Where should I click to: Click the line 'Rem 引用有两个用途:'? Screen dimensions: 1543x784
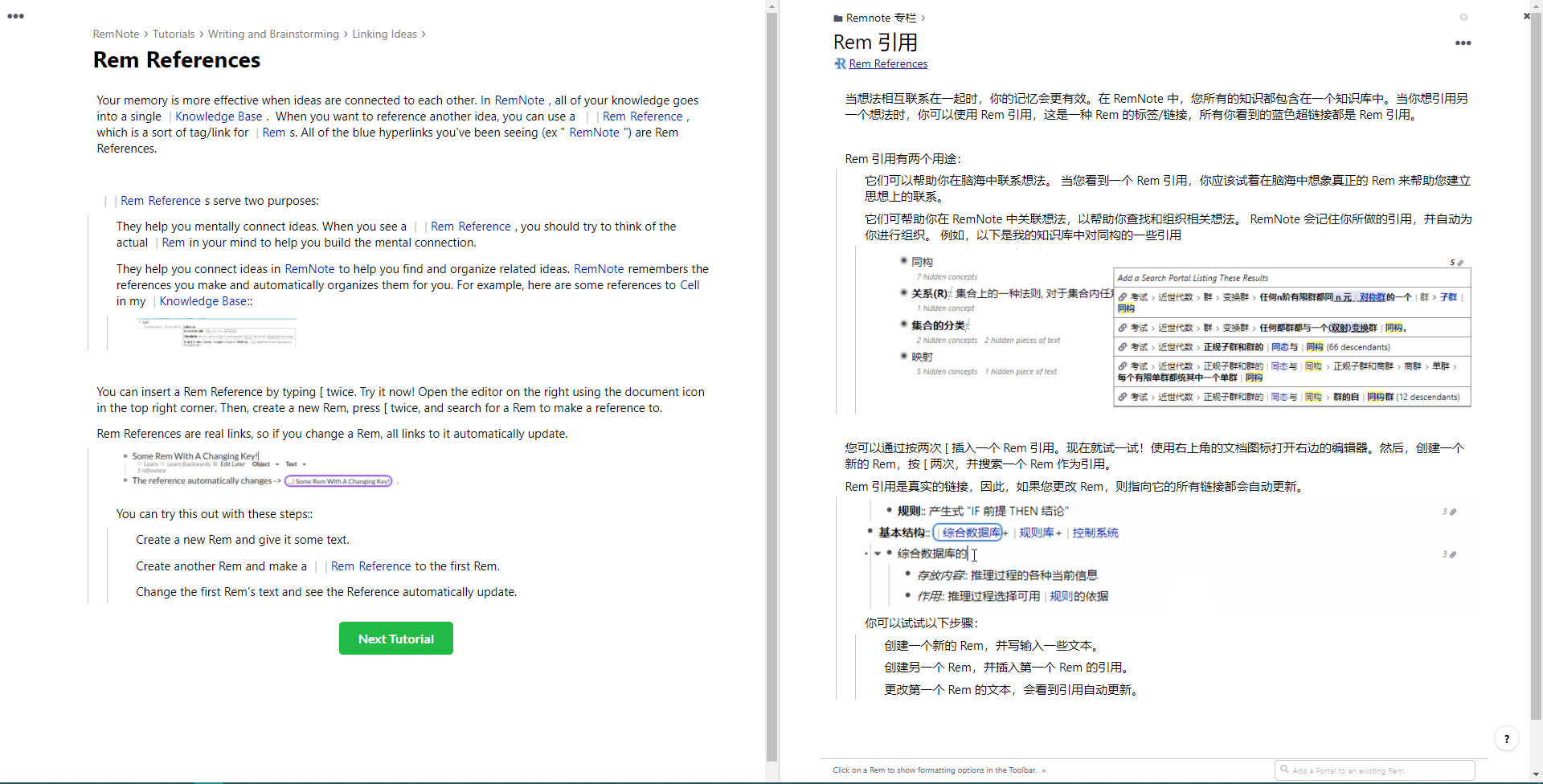tap(902, 159)
